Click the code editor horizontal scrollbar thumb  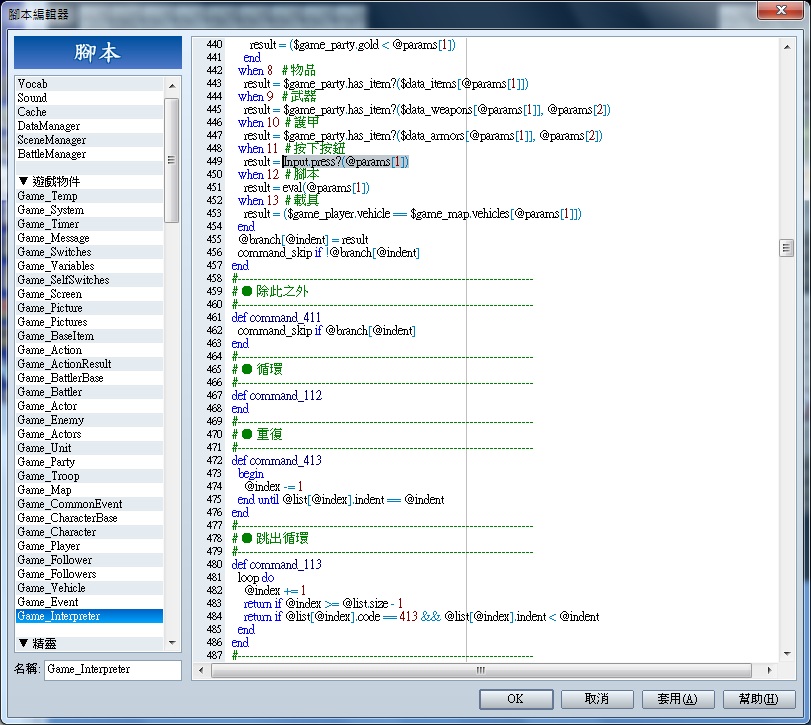[482, 671]
